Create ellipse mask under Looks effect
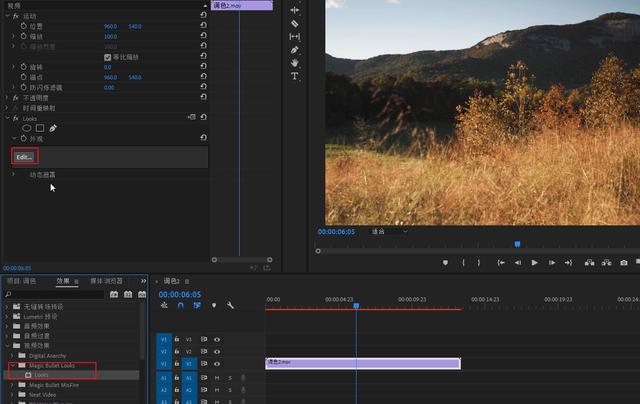Viewport: 640px width, 404px height. (x=27, y=128)
